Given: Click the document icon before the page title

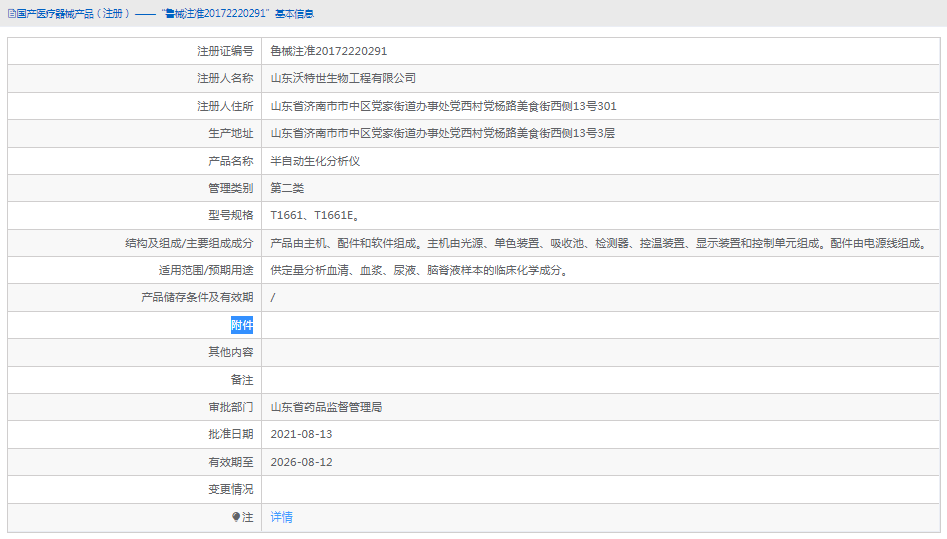Looking at the screenshot, I should (x=10, y=14).
